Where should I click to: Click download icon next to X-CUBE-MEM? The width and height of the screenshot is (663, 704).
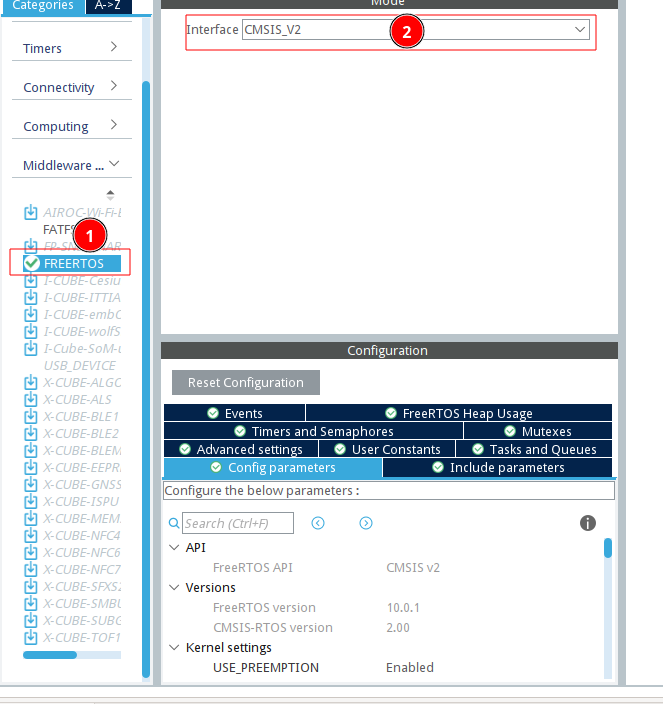click(31, 519)
